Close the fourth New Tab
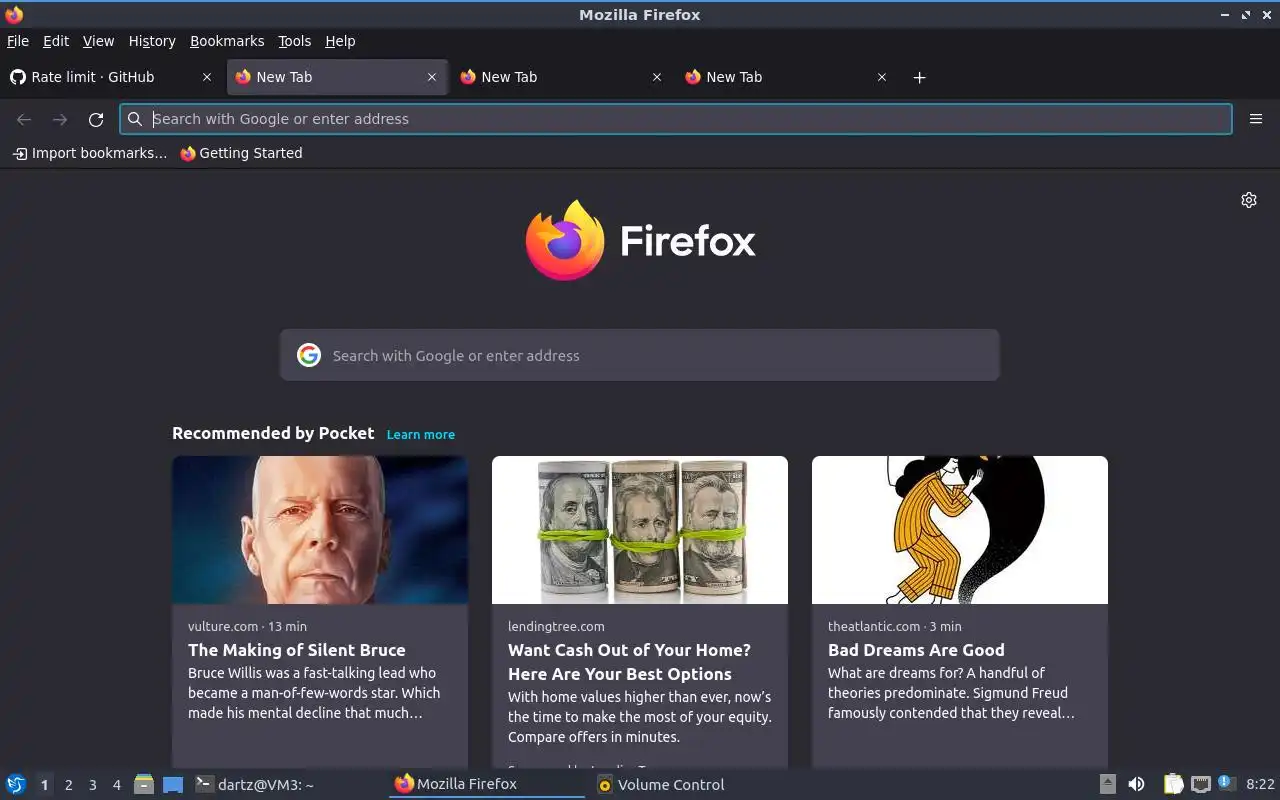Screen dimensions: 1280x800 pos(882,77)
